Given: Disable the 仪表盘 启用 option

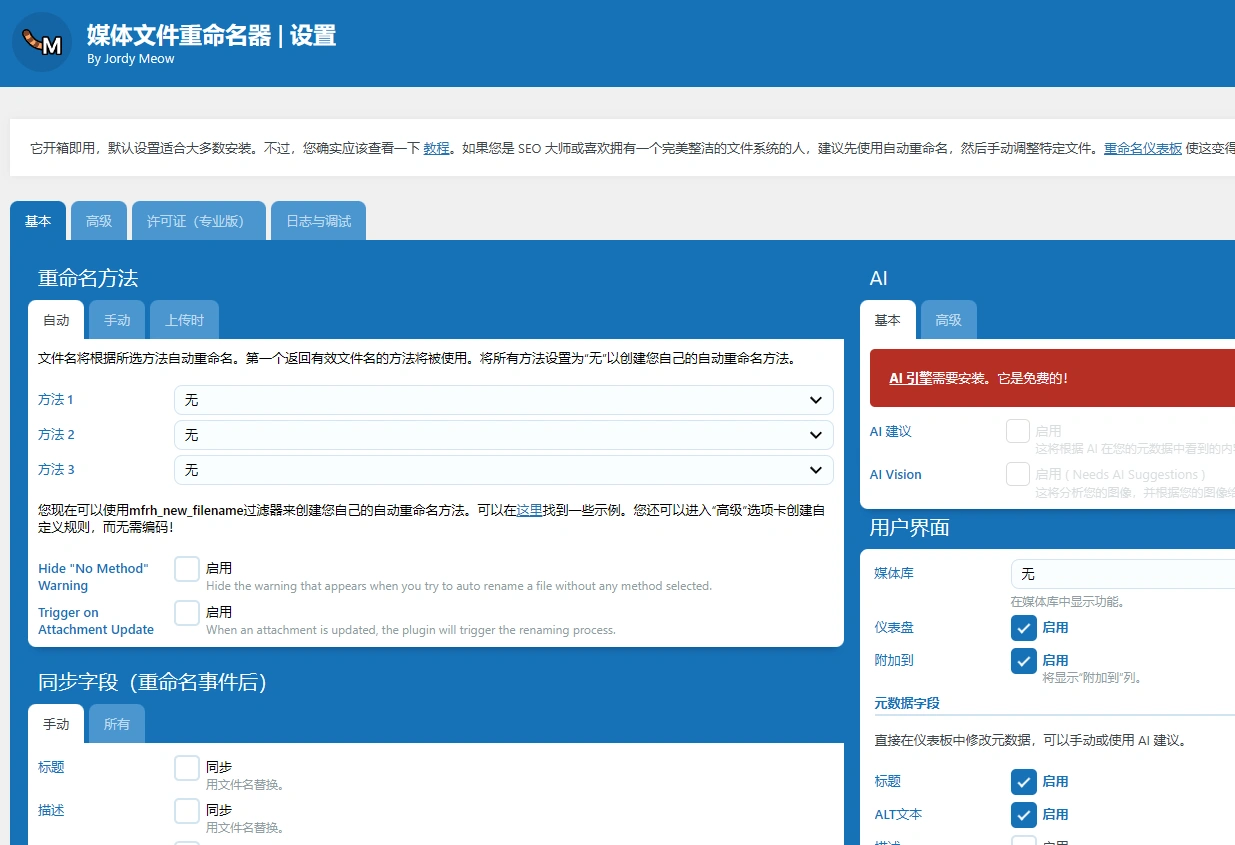Looking at the screenshot, I should [x=1023, y=628].
